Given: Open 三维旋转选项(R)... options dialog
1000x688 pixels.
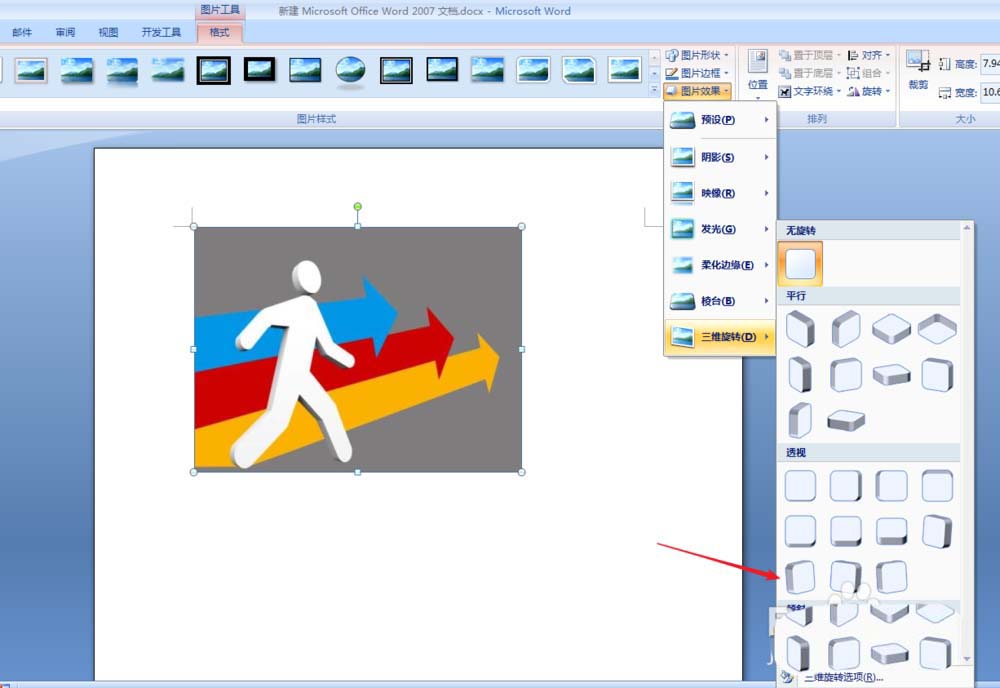Looking at the screenshot, I should point(844,678).
